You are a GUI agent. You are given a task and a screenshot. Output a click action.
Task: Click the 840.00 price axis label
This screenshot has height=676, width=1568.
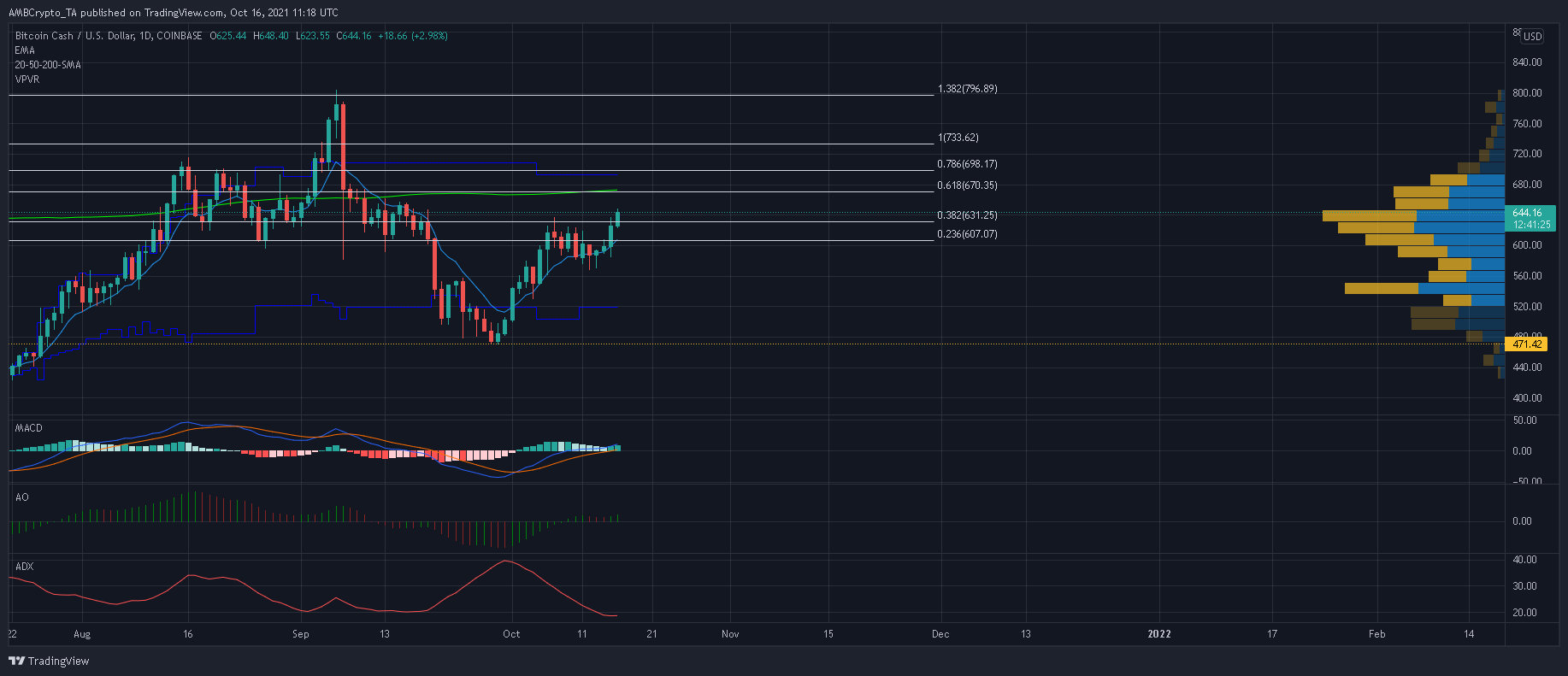pos(1527,62)
